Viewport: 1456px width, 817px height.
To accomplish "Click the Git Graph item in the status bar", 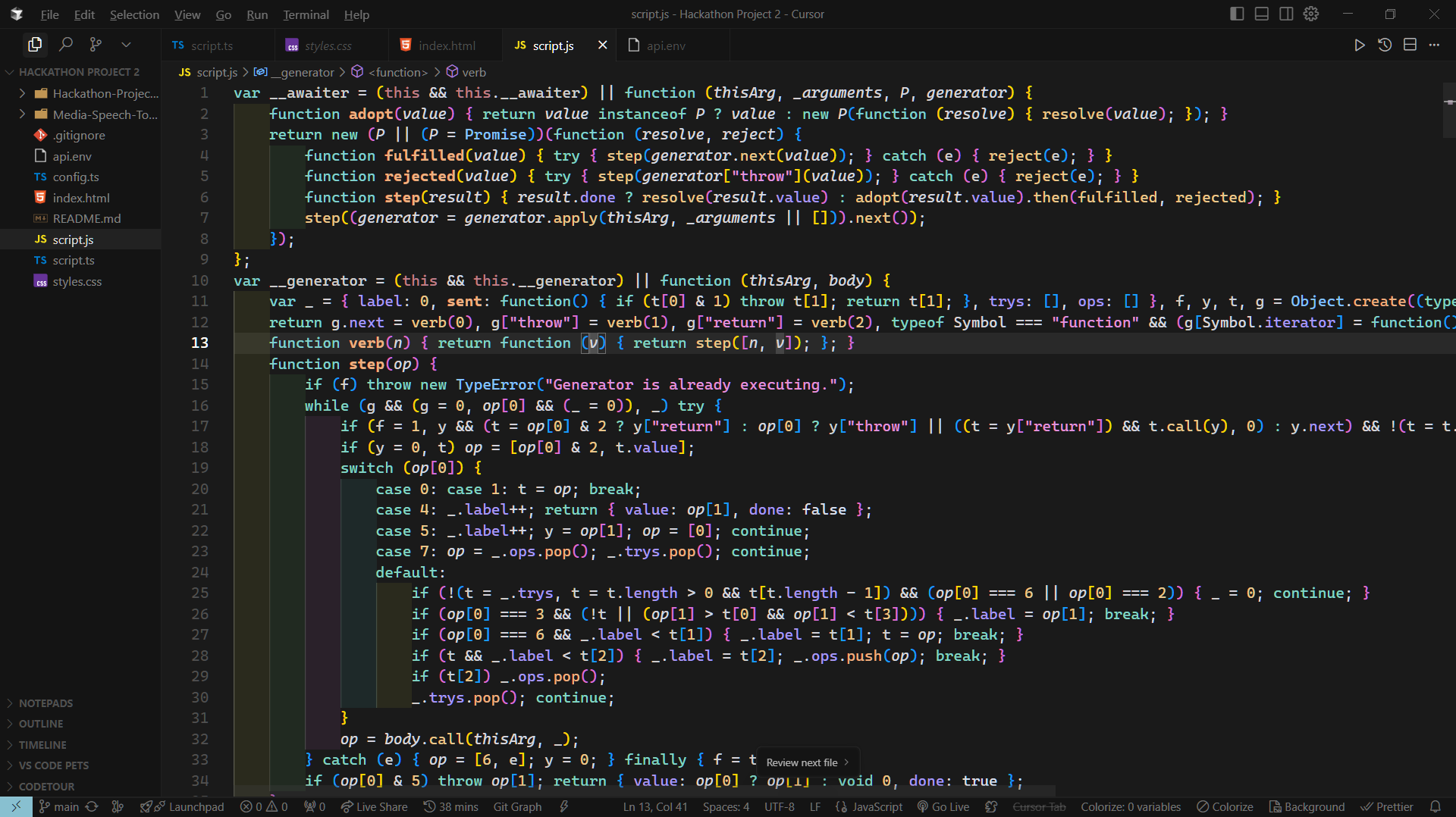I will [516, 806].
